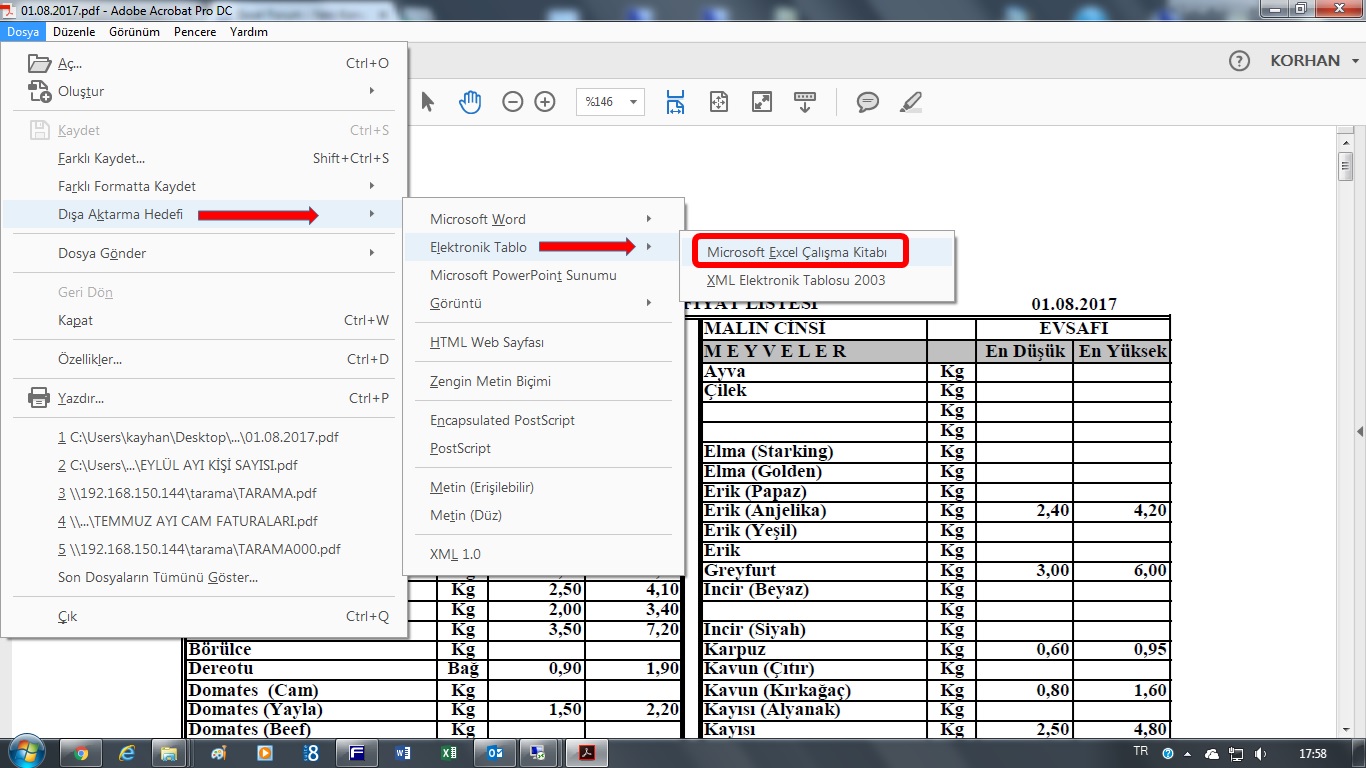Click the Open folder icon beside Aç
This screenshot has width=1366, height=768.
pyautogui.click(x=39, y=63)
